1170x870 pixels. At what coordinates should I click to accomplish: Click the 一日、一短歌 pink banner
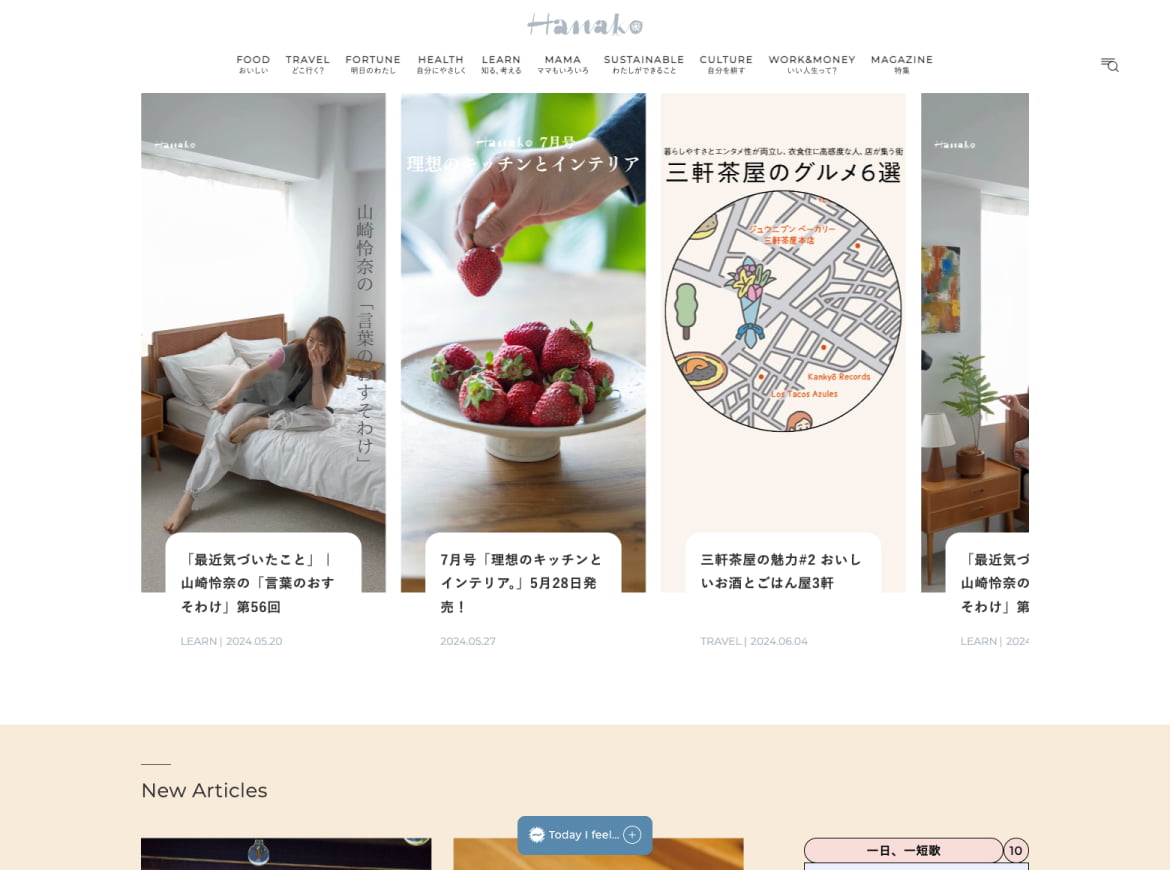(904, 851)
